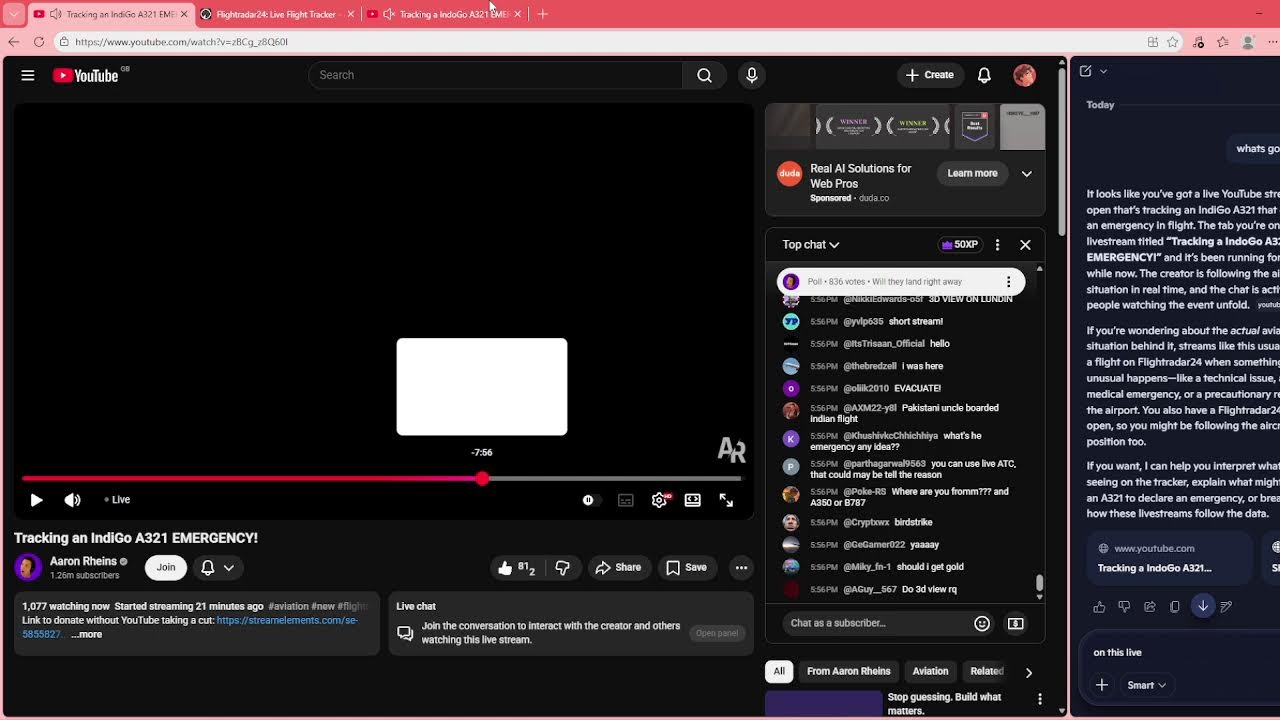Click the live chat scrollbar thumb
The width and height of the screenshot is (1280, 720).
pos(1039,582)
